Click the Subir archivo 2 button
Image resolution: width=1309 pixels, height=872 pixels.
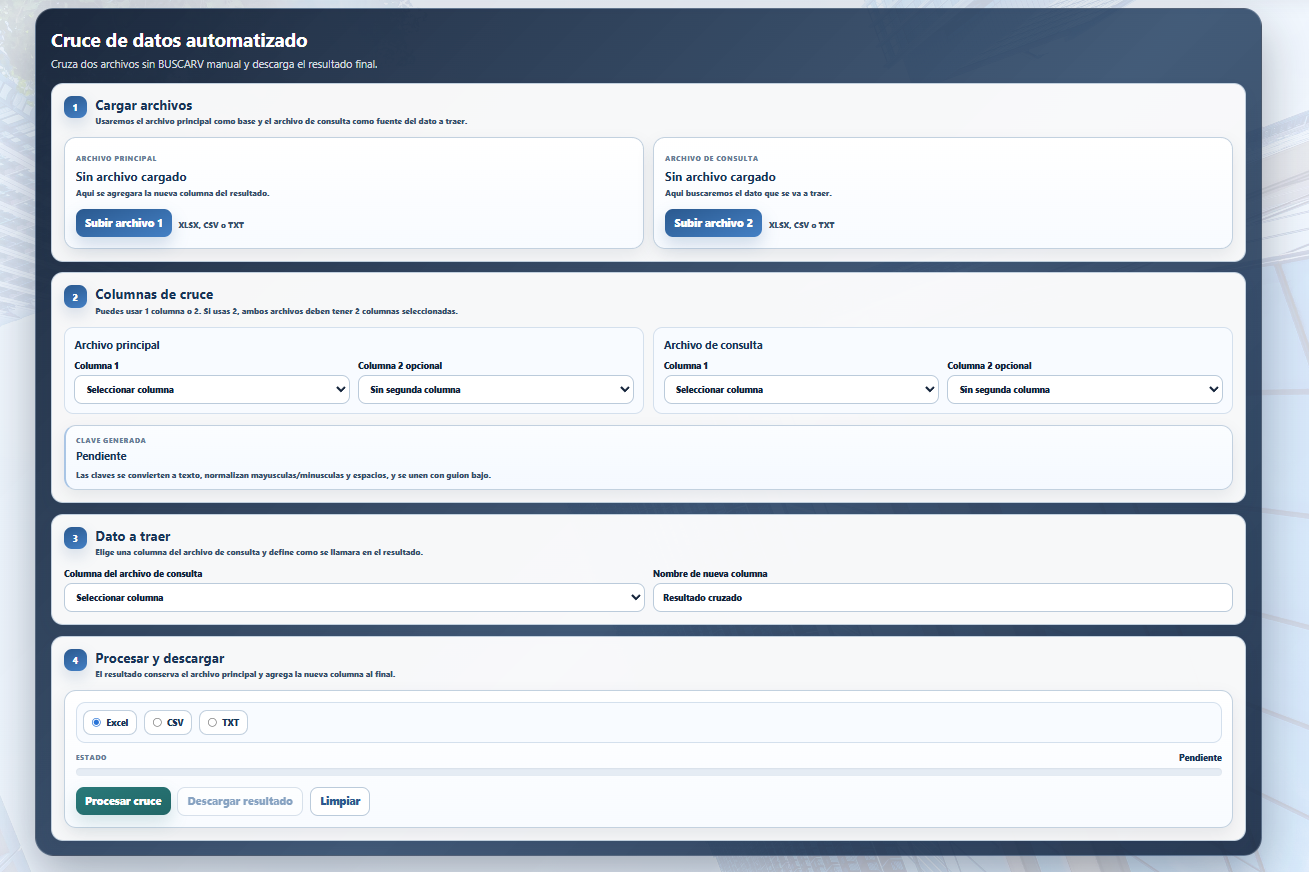[x=713, y=223]
